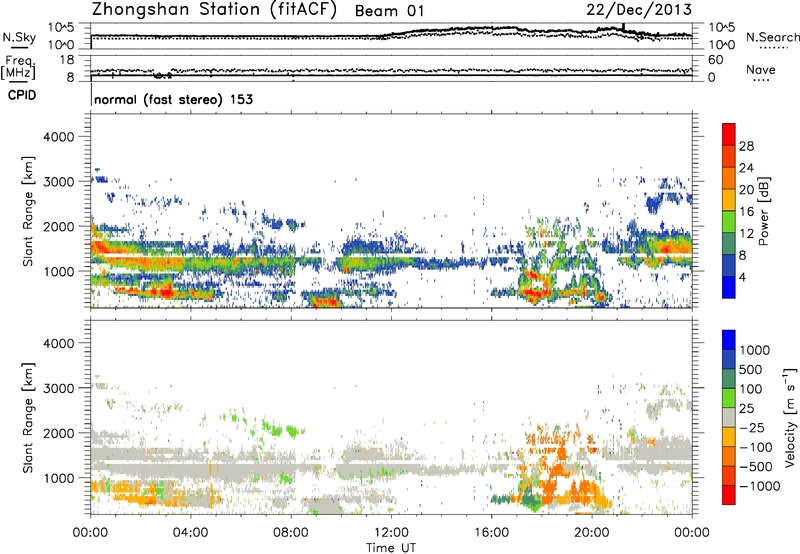
Task: Click 'Slant Range [km]' label of velocity panel
Action: pyautogui.click(x=28, y=417)
